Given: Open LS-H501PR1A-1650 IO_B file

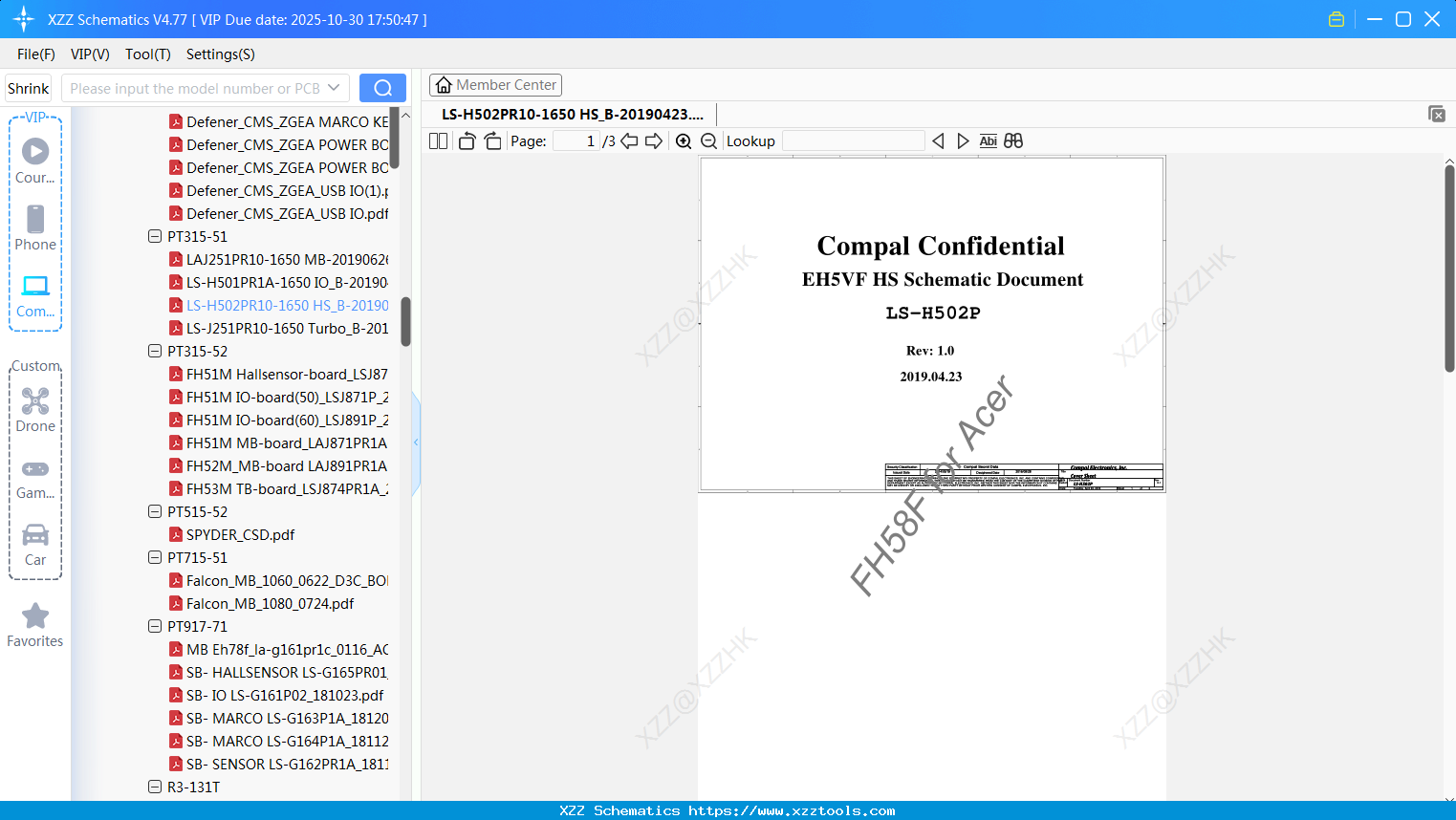Looking at the screenshot, I should (279, 282).
